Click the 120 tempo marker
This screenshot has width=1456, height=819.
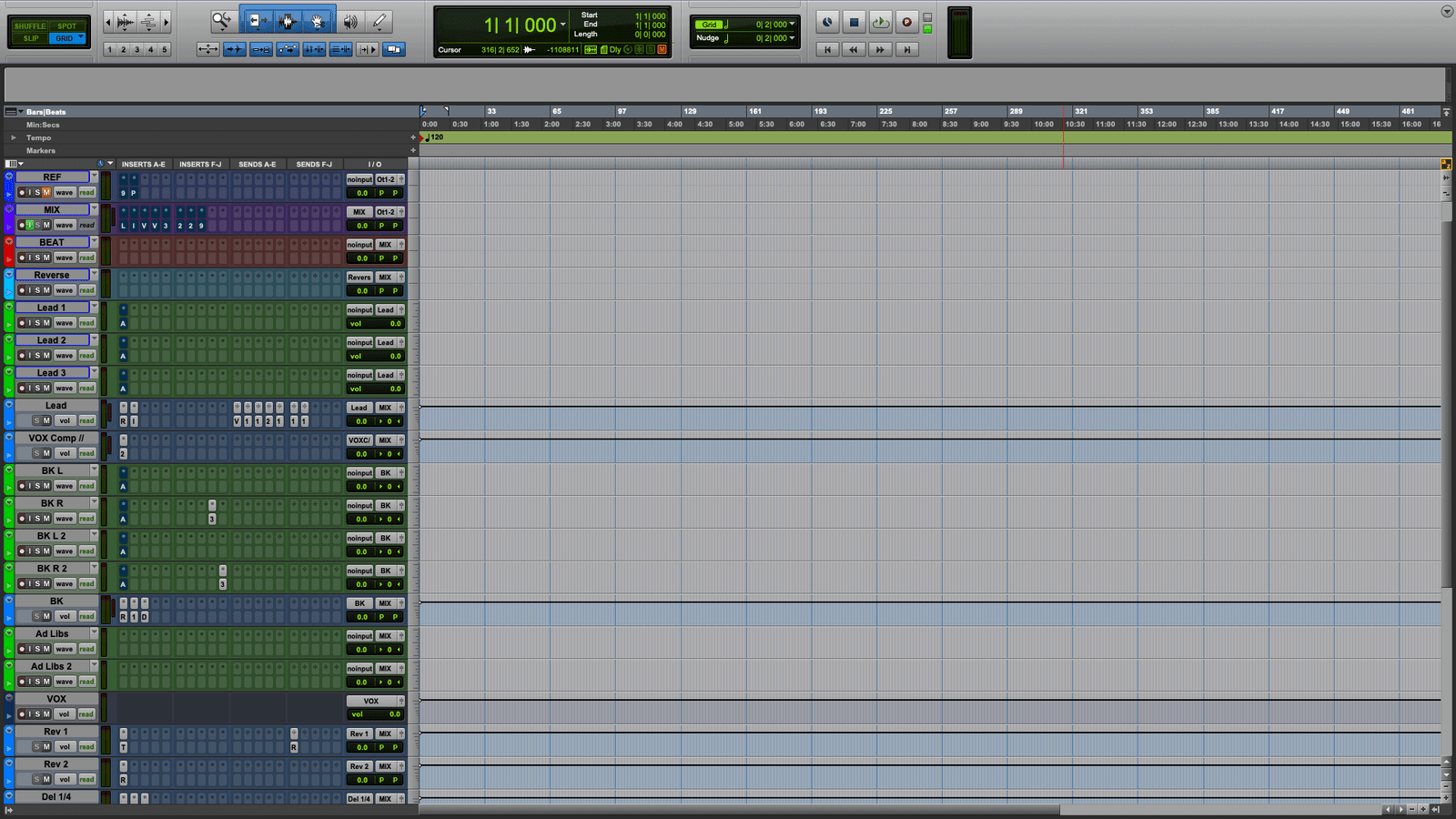[x=436, y=137]
